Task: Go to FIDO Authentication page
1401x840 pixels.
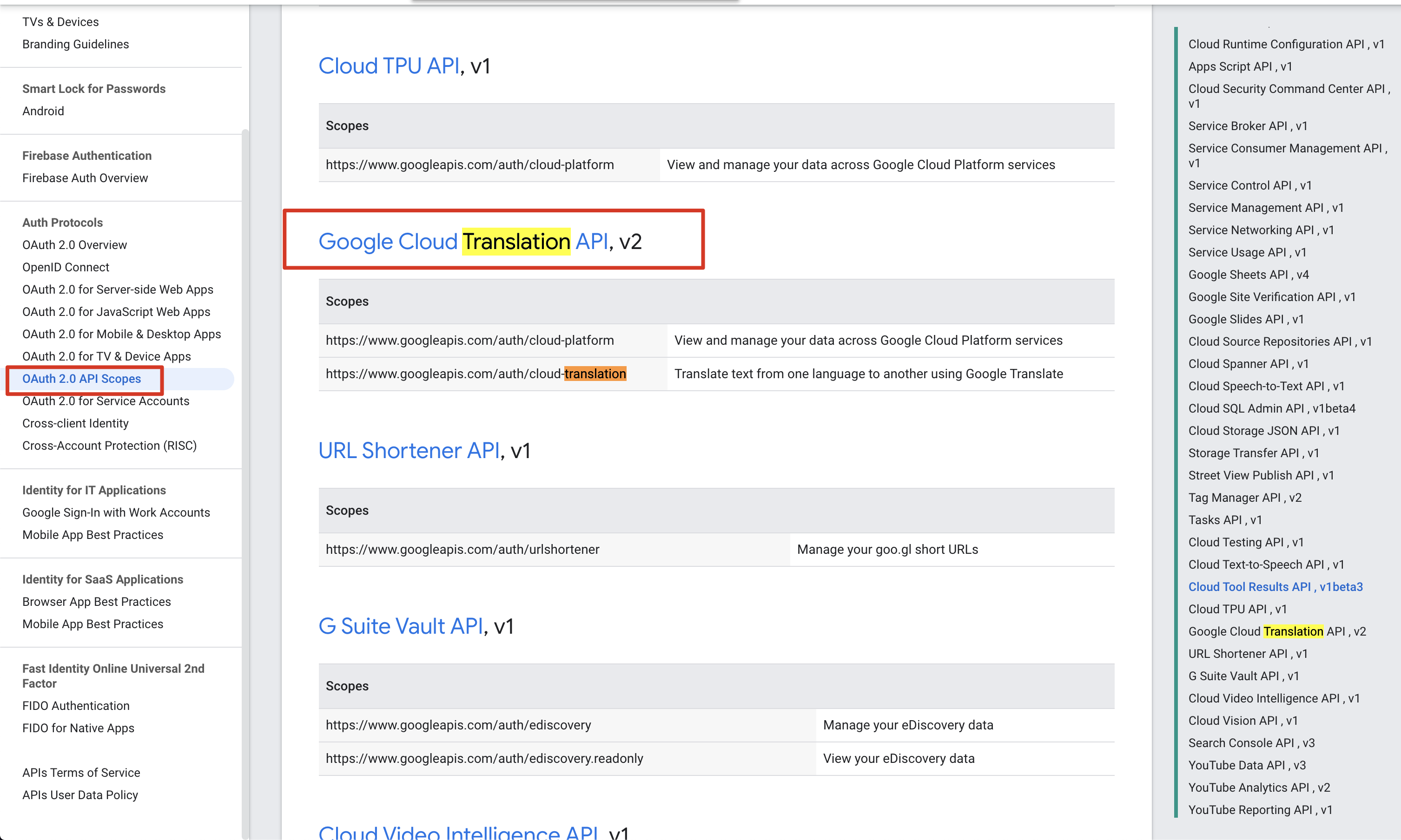Action: (x=76, y=706)
